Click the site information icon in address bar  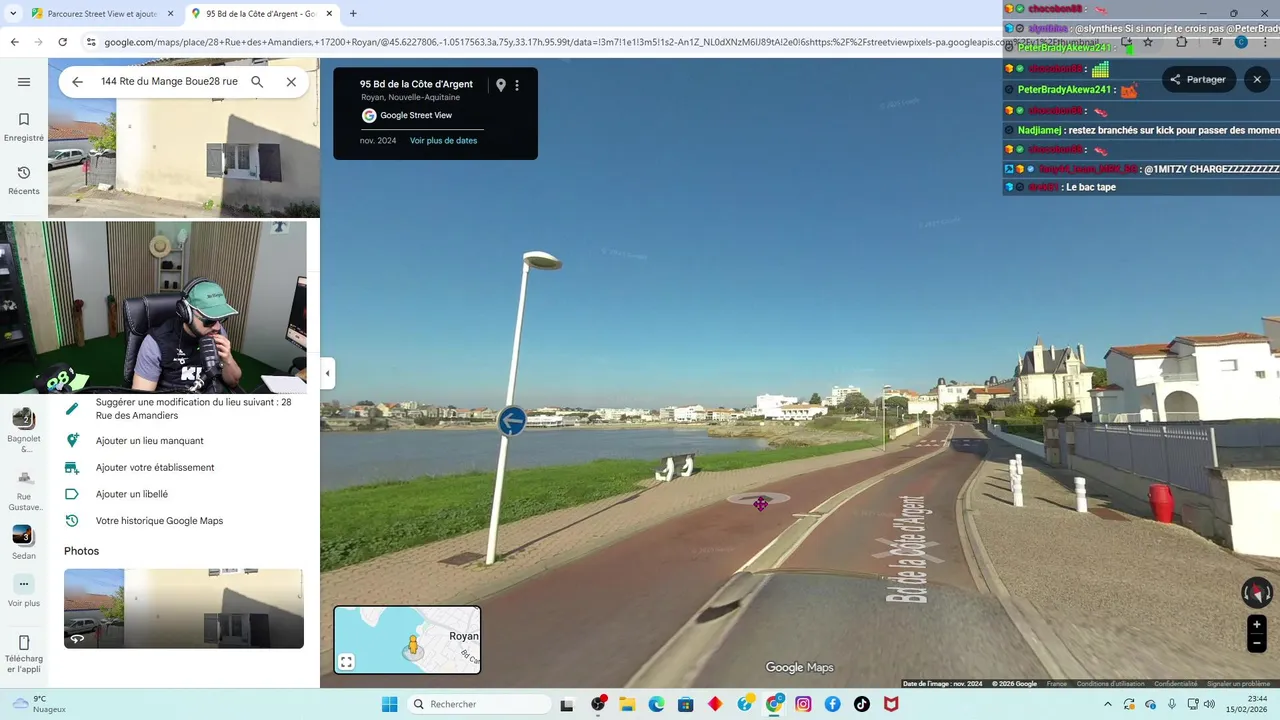point(91,42)
